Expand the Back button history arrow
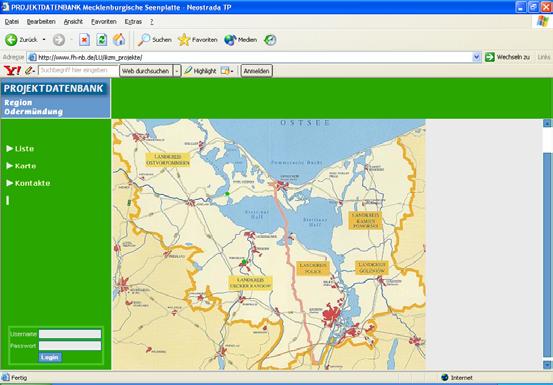Viewport: 553px width, 385px height. [x=44, y=40]
